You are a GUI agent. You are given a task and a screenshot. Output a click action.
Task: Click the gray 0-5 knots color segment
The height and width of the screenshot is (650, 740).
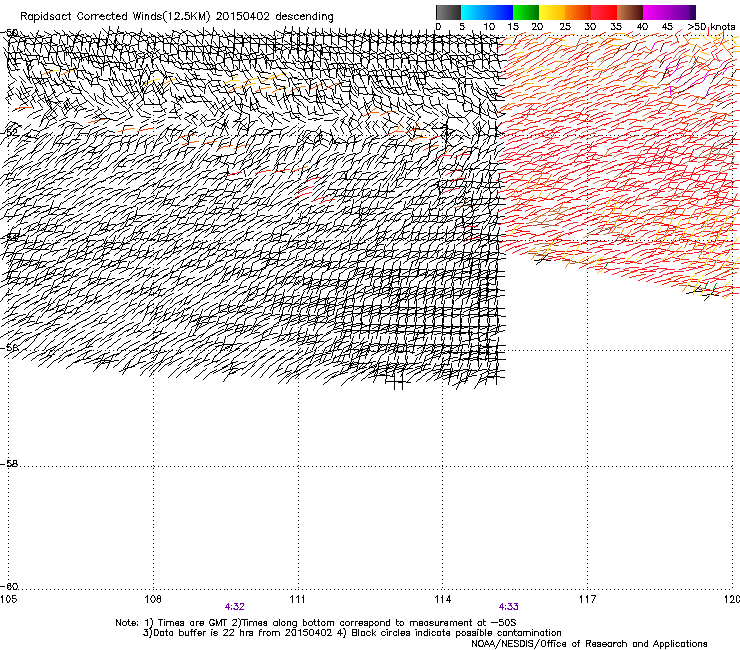[x=448, y=12]
